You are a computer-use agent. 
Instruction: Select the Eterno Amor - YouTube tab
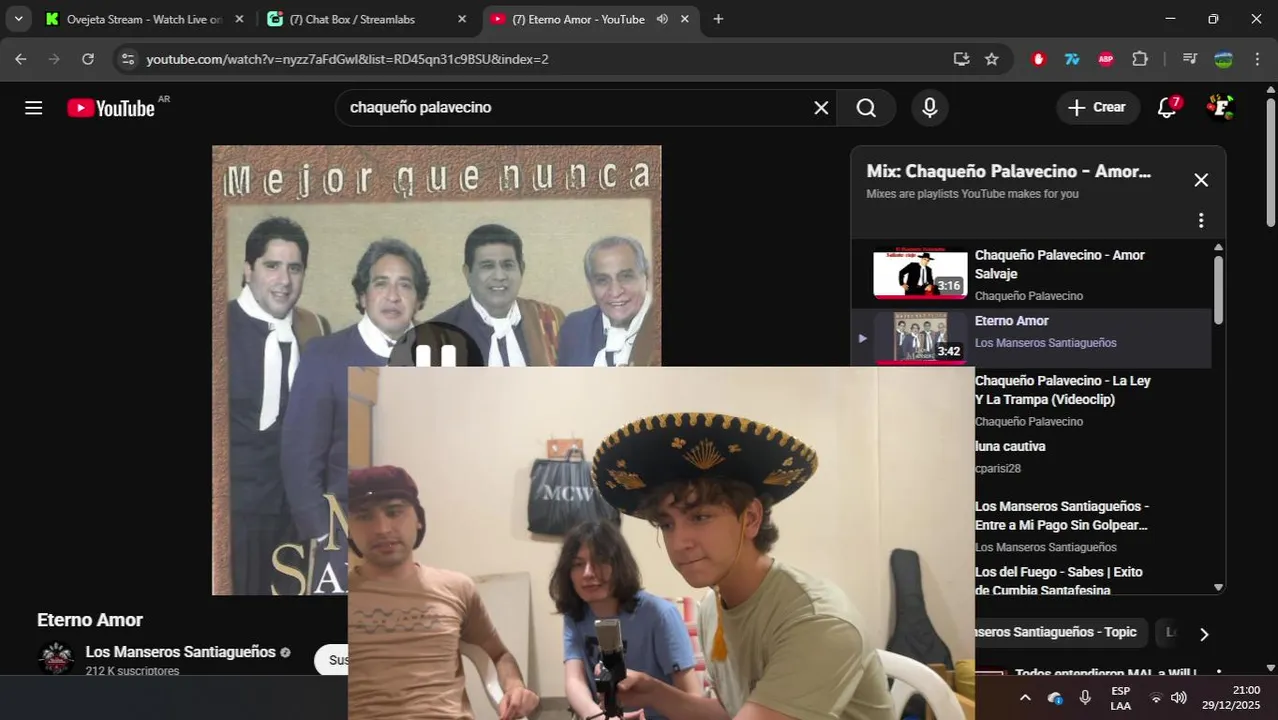pyautogui.click(x=578, y=19)
